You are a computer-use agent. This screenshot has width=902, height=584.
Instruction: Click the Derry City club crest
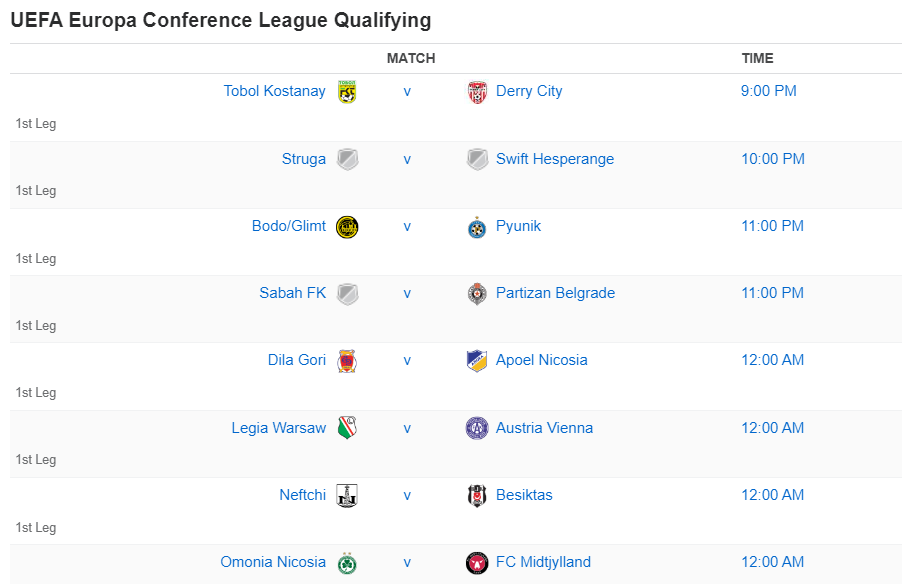[x=476, y=91]
